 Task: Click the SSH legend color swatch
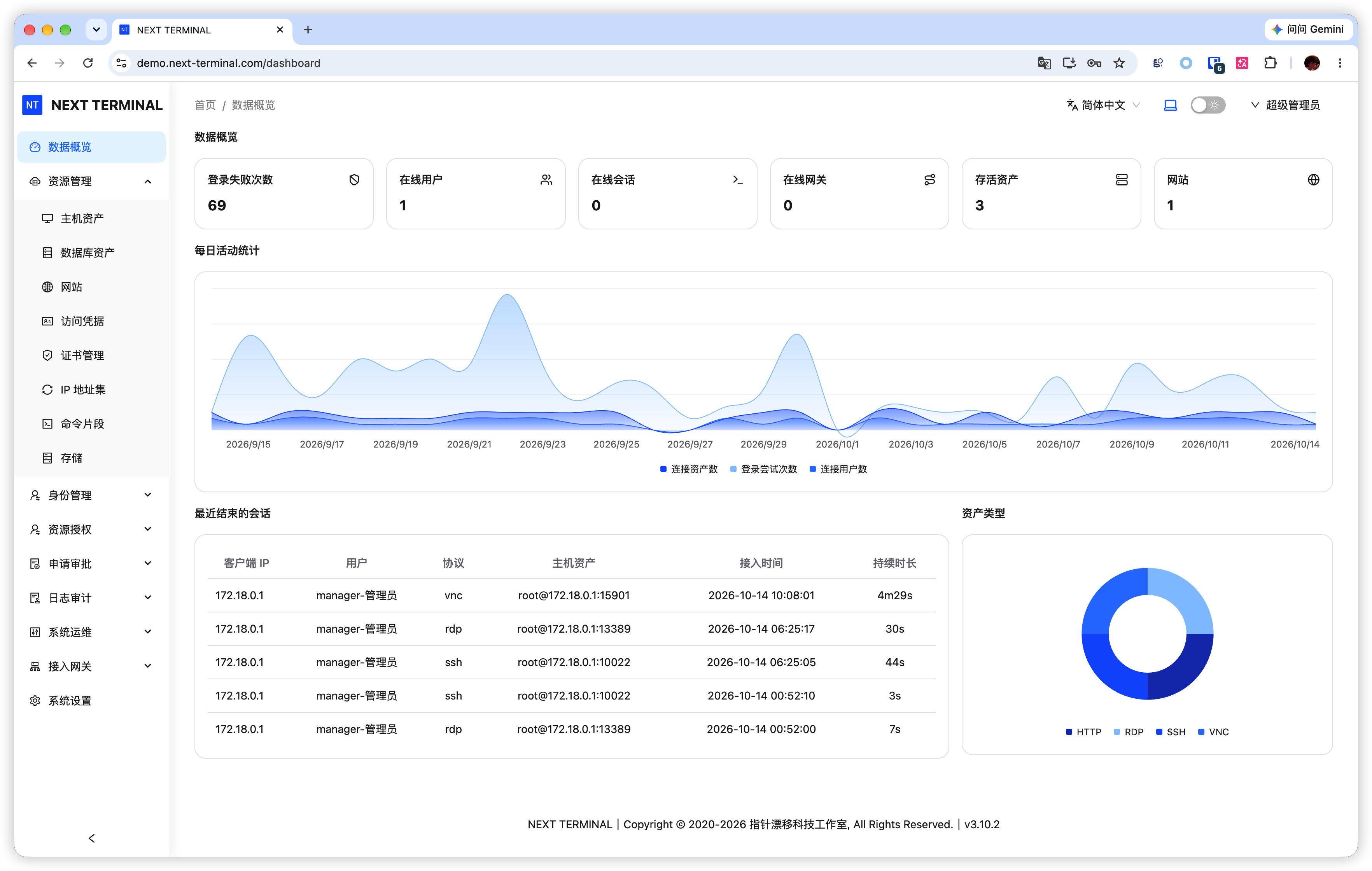click(x=1159, y=731)
